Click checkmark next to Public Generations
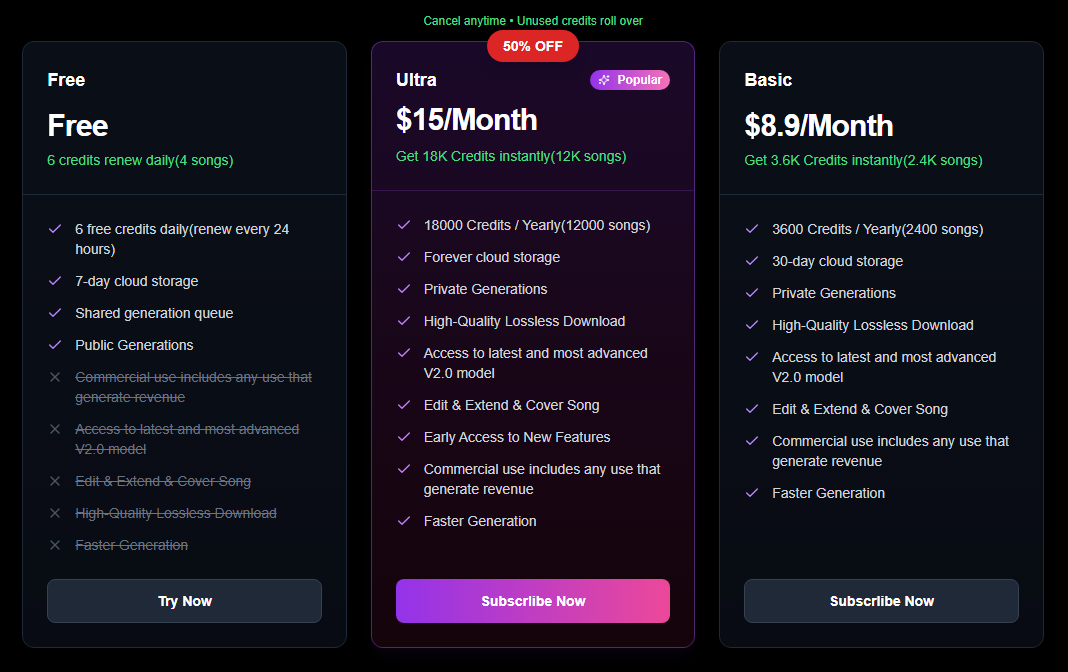1068x672 pixels. tap(55, 345)
